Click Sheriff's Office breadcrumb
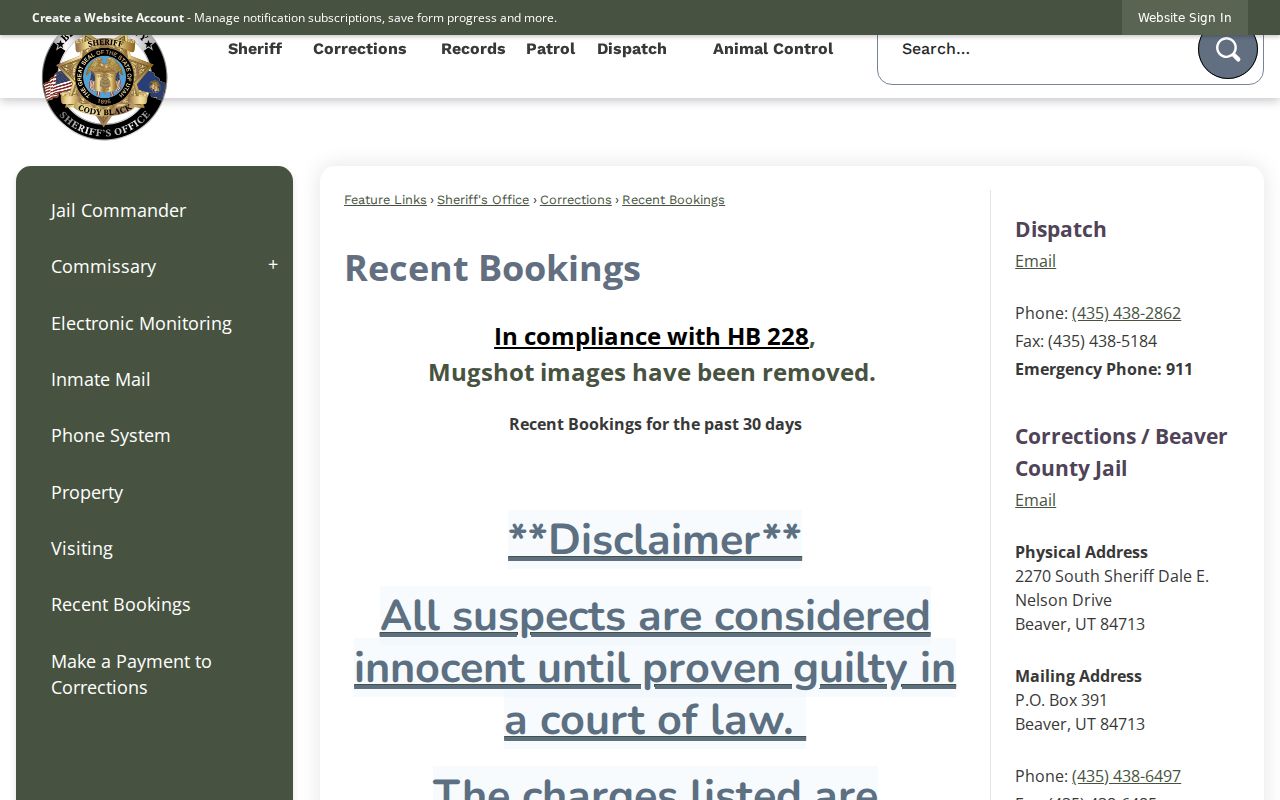The height and width of the screenshot is (800, 1280). (483, 200)
